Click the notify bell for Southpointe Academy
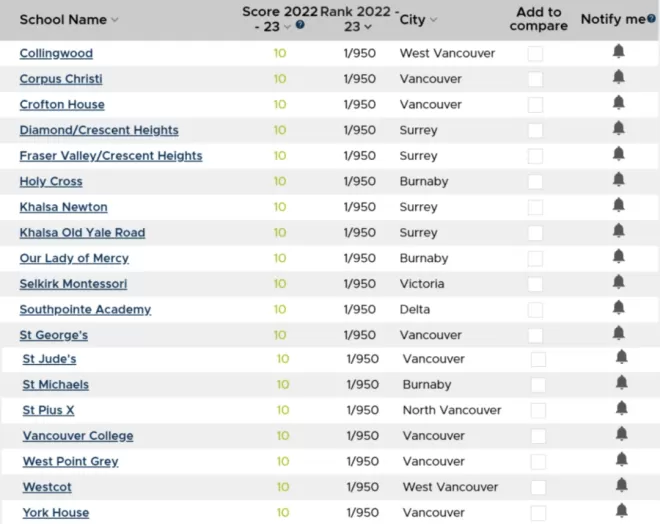Image resolution: width=660 pixels, height=524 pixels. [x=618, y=308]
